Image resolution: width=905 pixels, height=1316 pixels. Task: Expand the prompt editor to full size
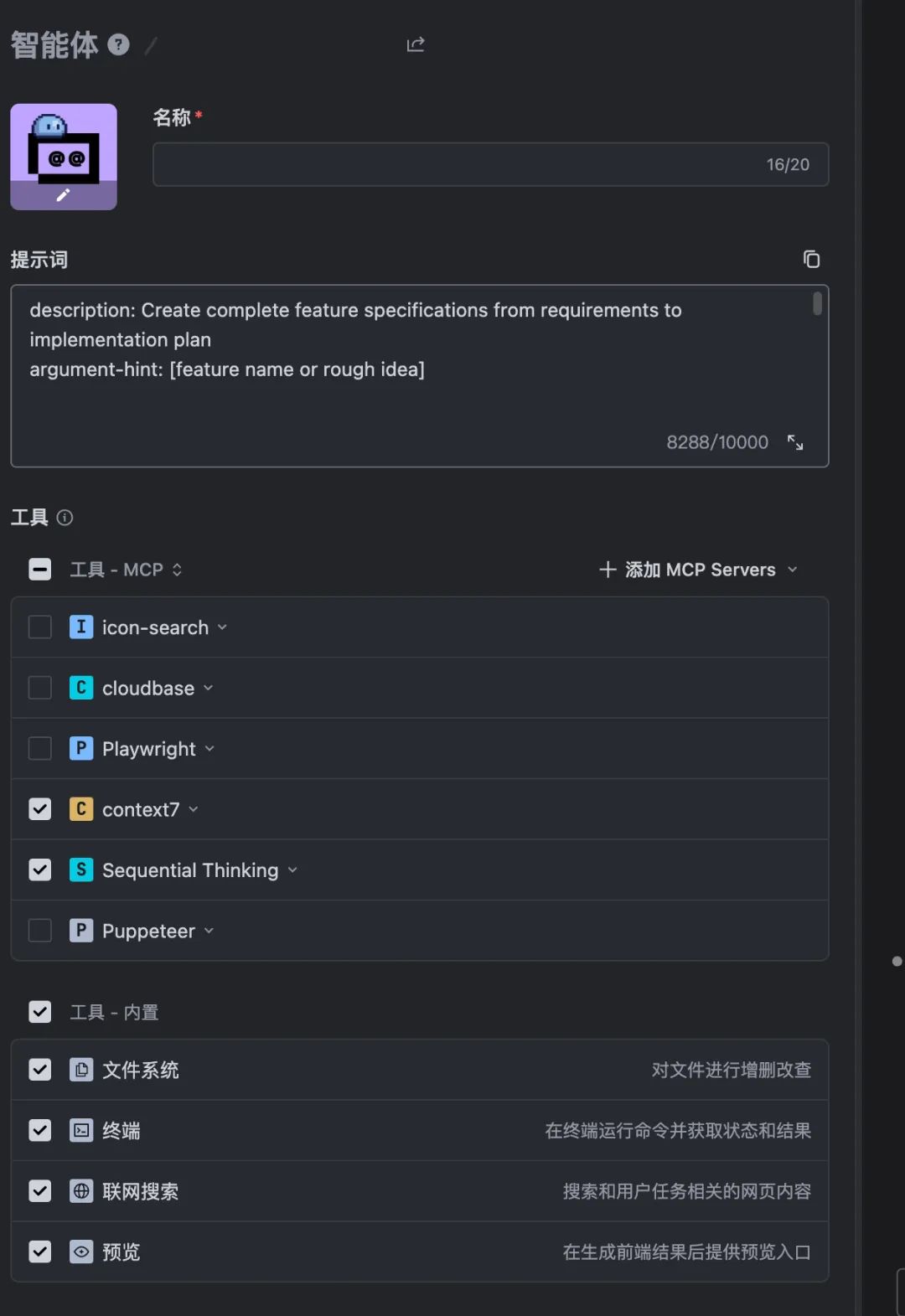795,442
